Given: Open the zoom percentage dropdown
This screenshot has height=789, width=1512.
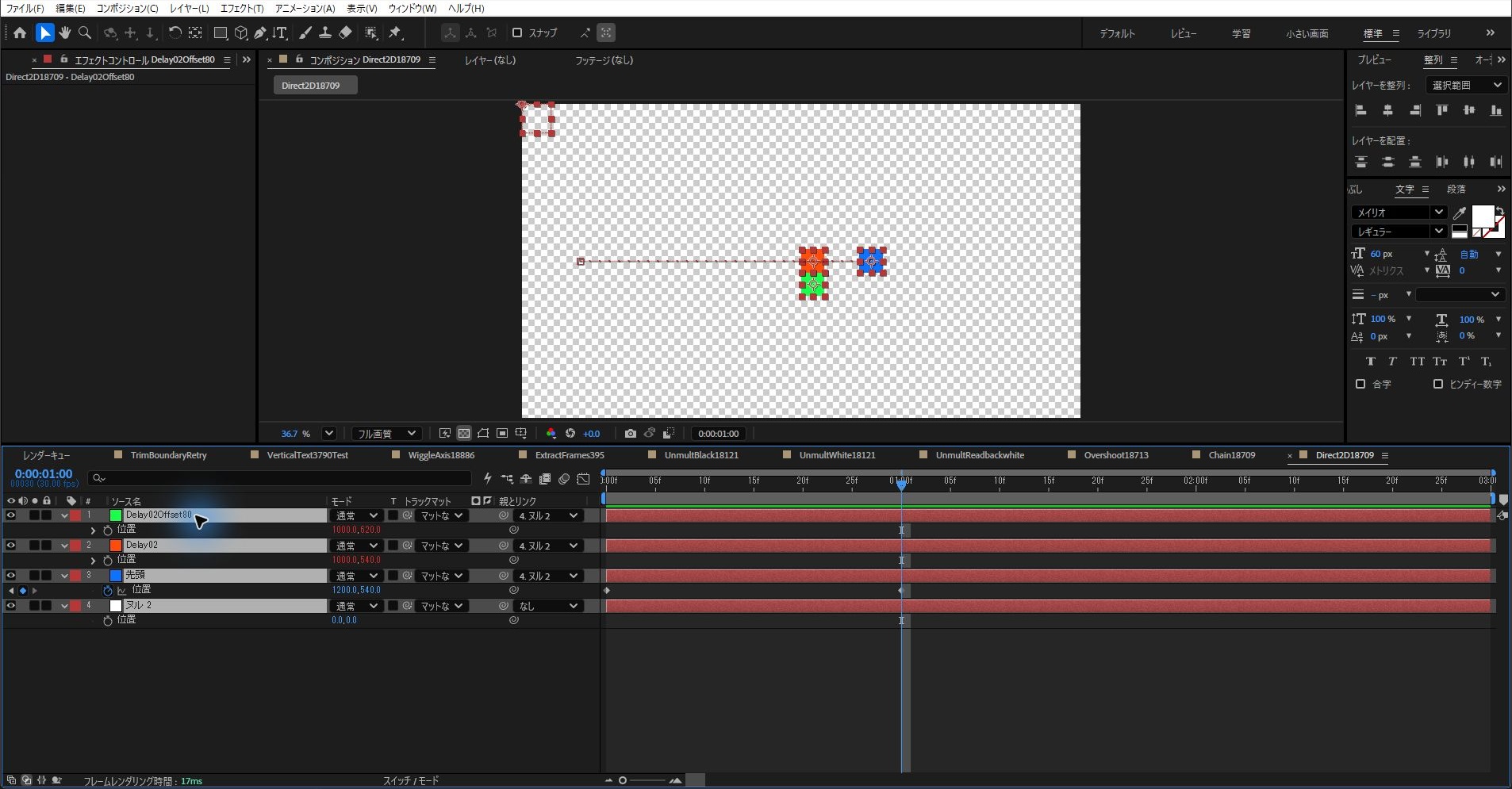Looking at the screenshot, I should tap(328, 434).
